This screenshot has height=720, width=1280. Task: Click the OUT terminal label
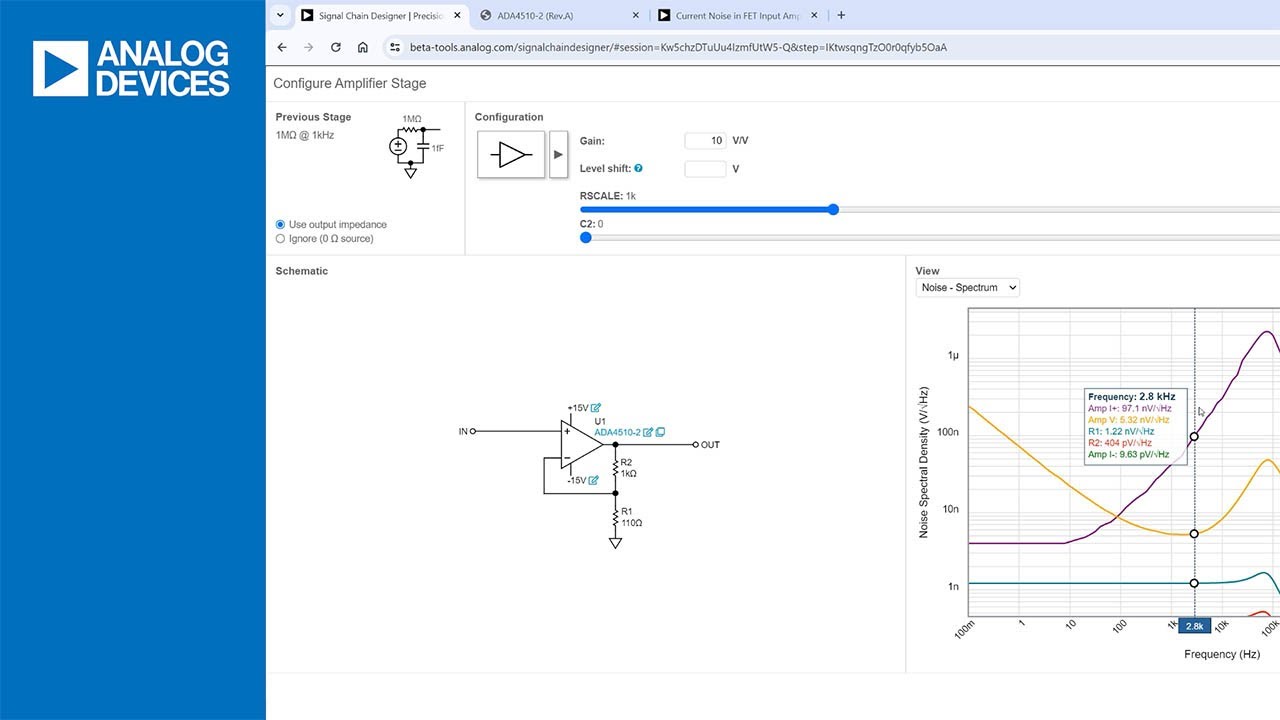point(710,445)
